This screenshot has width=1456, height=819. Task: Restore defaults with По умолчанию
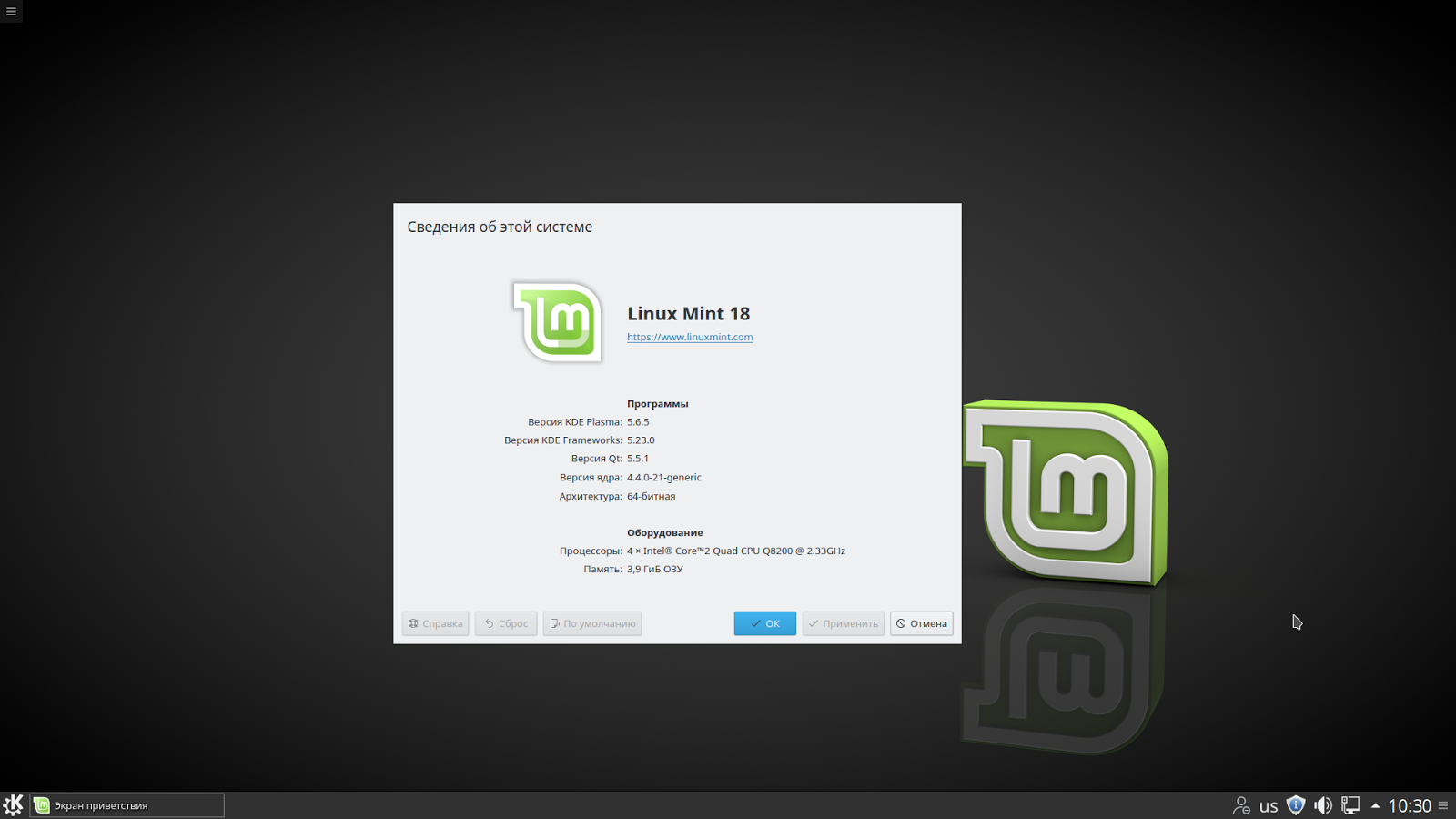tap(592, 623)
